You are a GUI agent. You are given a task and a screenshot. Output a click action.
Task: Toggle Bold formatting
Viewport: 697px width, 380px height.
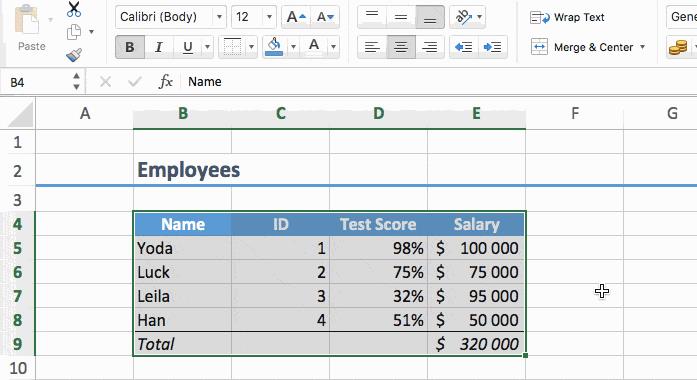coord(130,47)
